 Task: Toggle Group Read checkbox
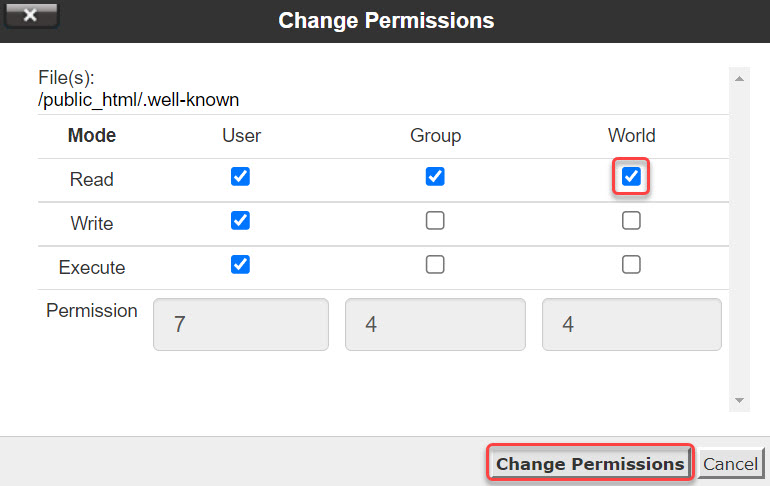(435, 177)
